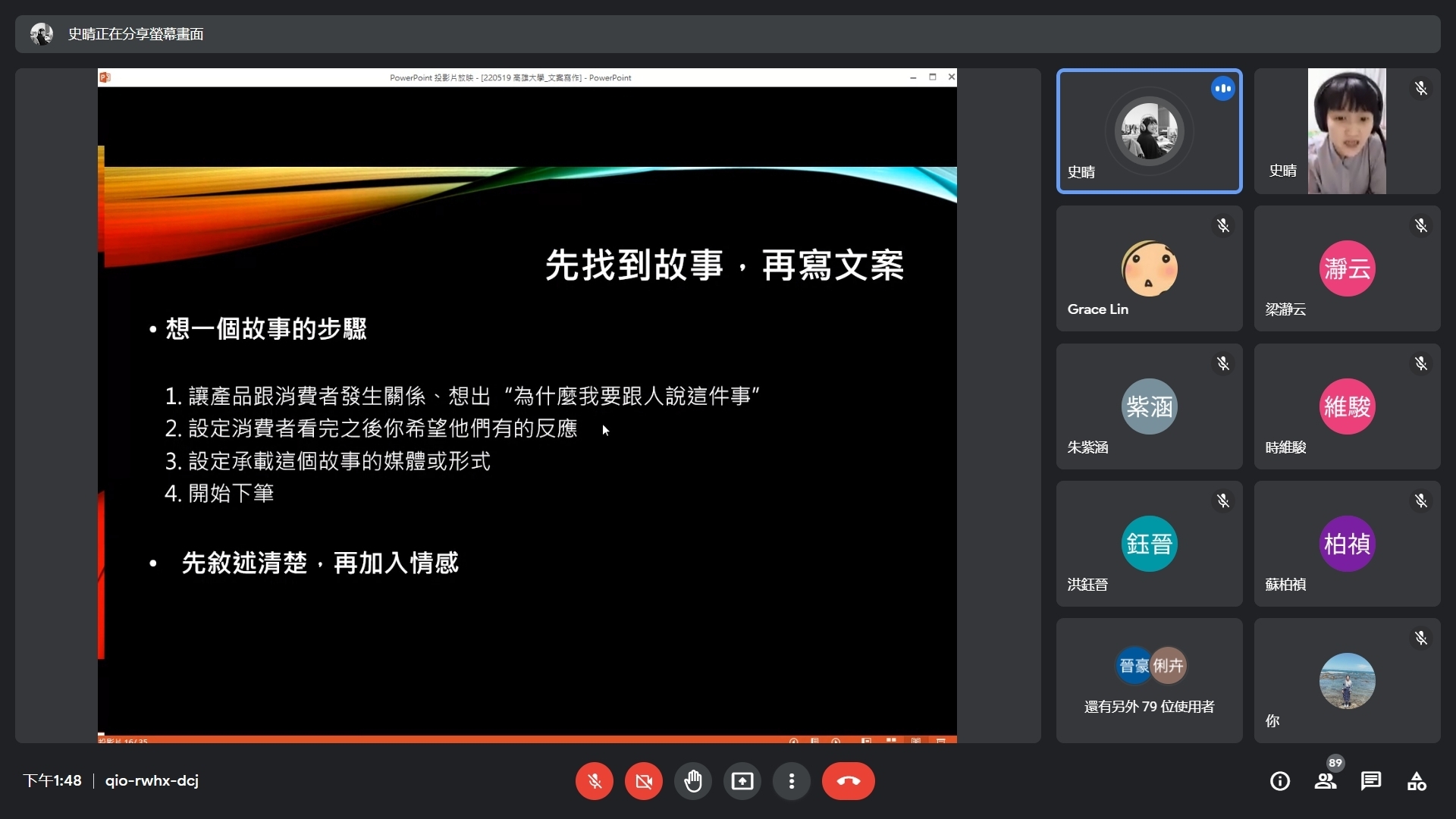Open more options menu in the call controls
Screen dimensions: 1456x819
point(791,780)
